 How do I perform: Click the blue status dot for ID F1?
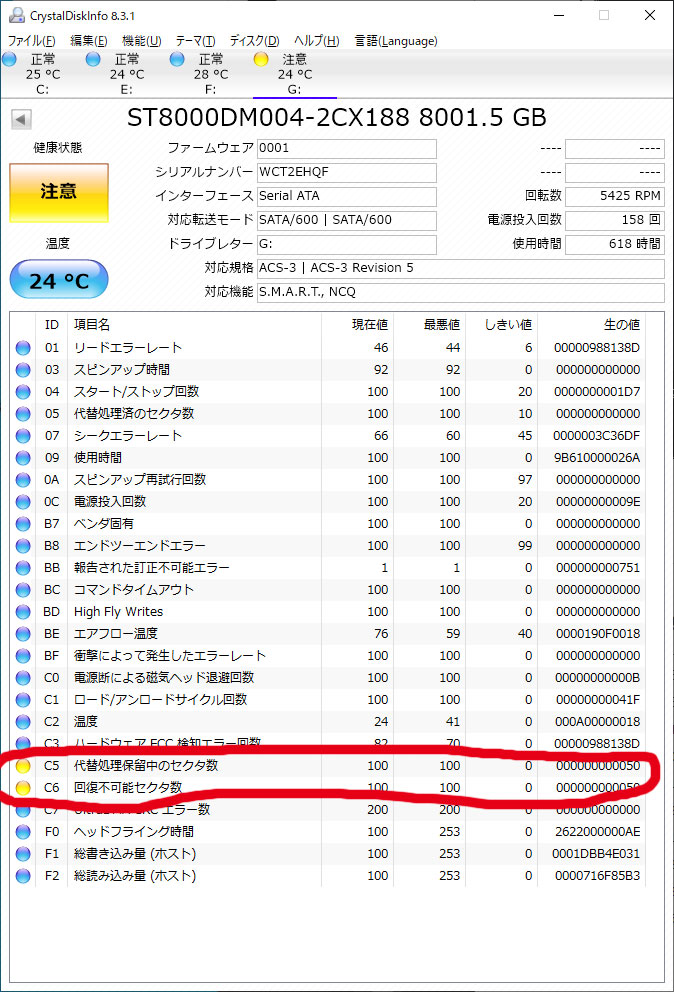[23, 854]
